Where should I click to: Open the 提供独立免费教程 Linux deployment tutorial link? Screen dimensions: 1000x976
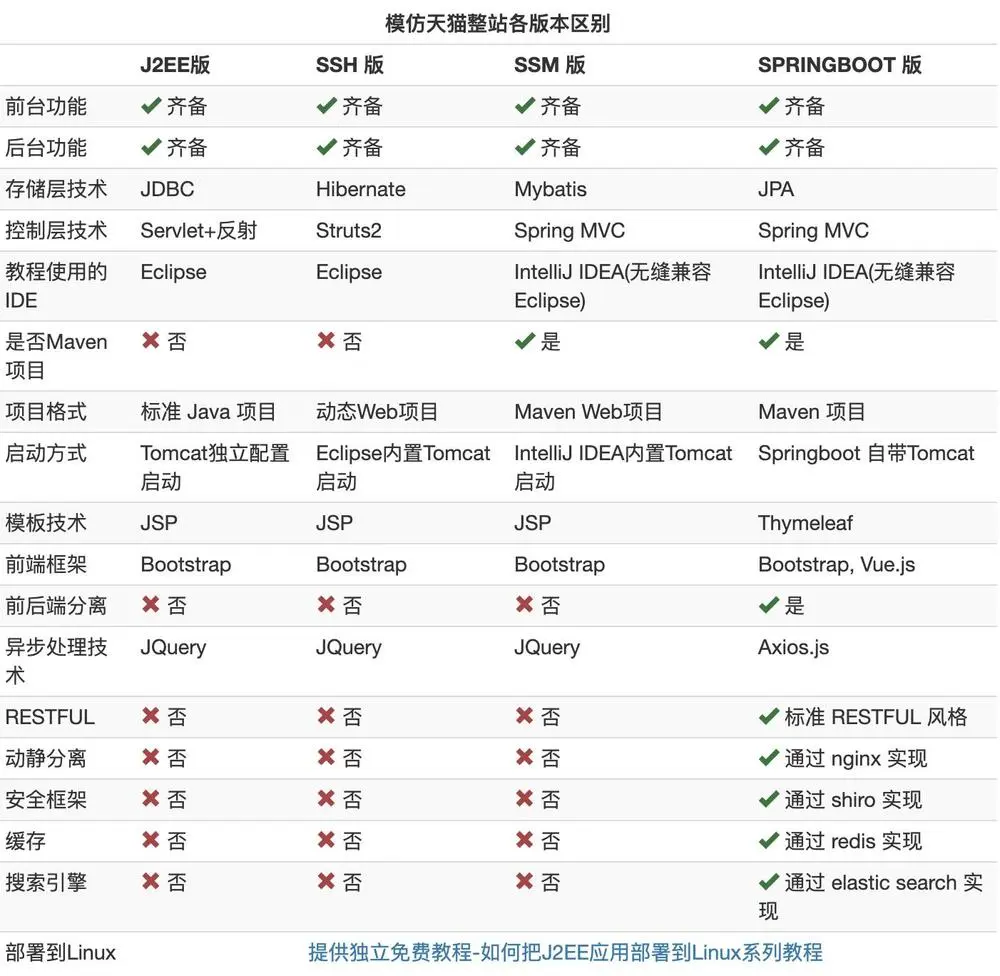point(565,952)
